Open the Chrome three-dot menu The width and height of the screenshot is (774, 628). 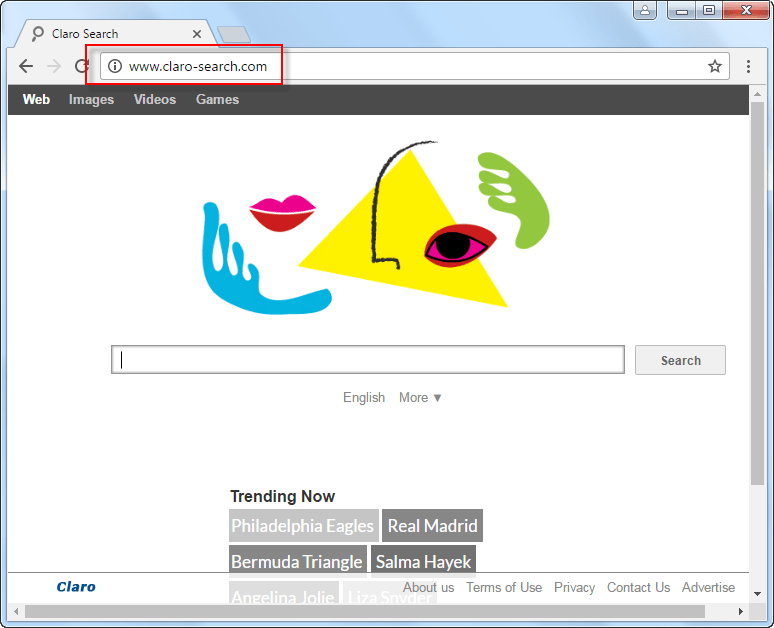[x=748, y=66]
